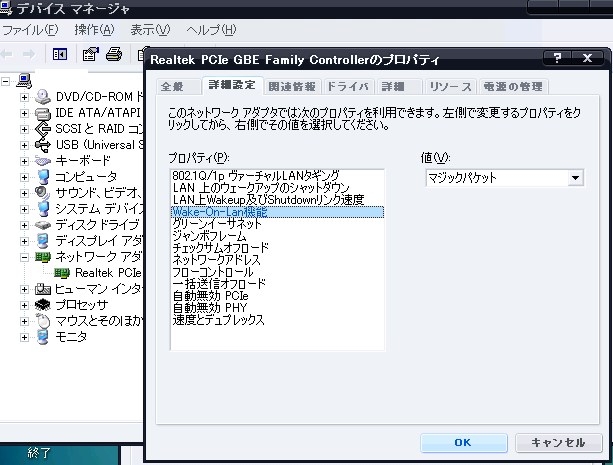Click the DVD/CD-ROM drive icon
Screen dimensions: 613x465
pyautogui.click(x=42, y=97)
